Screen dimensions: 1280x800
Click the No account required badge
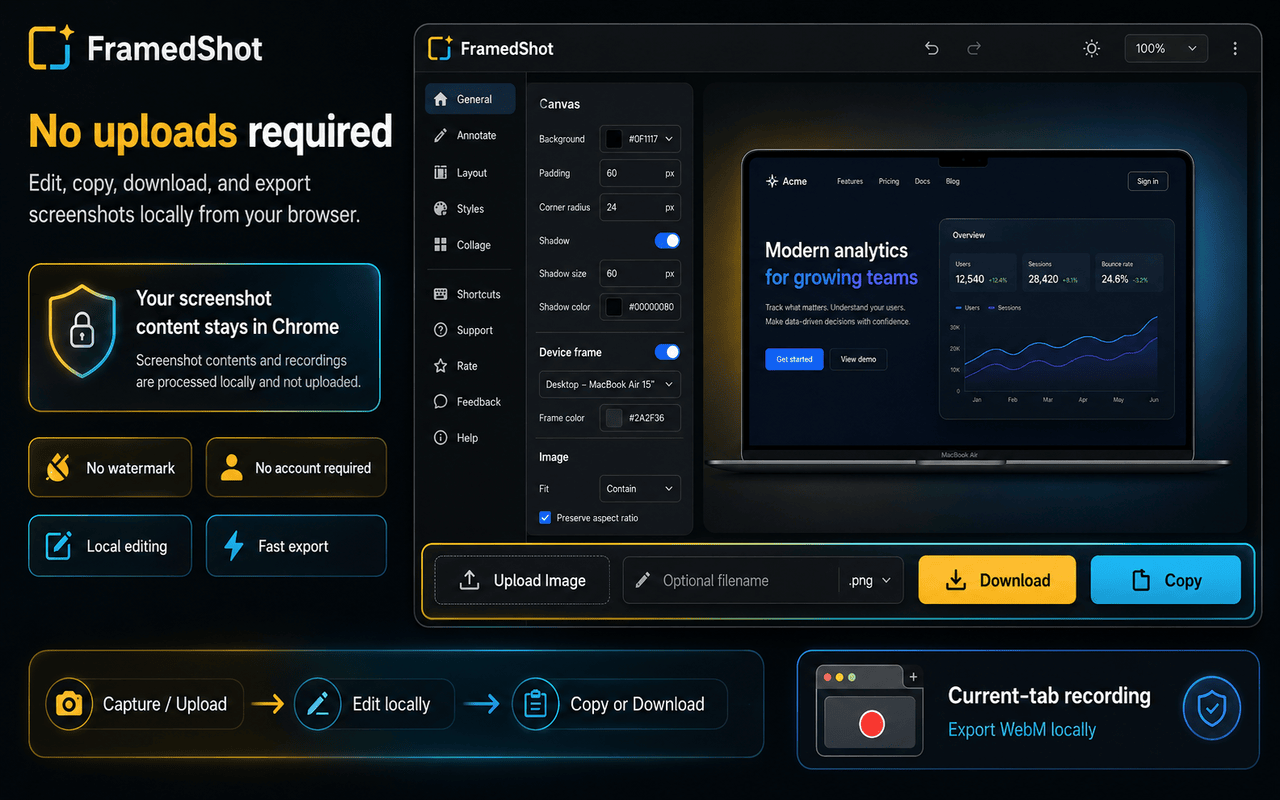296,468
